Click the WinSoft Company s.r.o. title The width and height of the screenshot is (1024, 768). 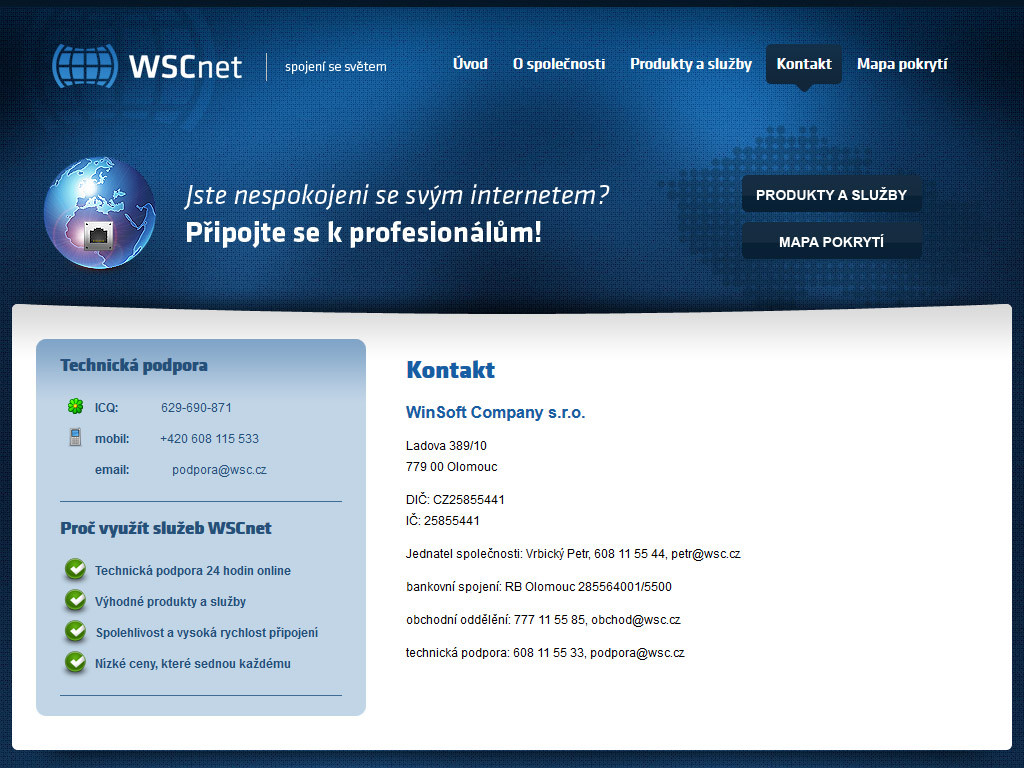[496, 412]
